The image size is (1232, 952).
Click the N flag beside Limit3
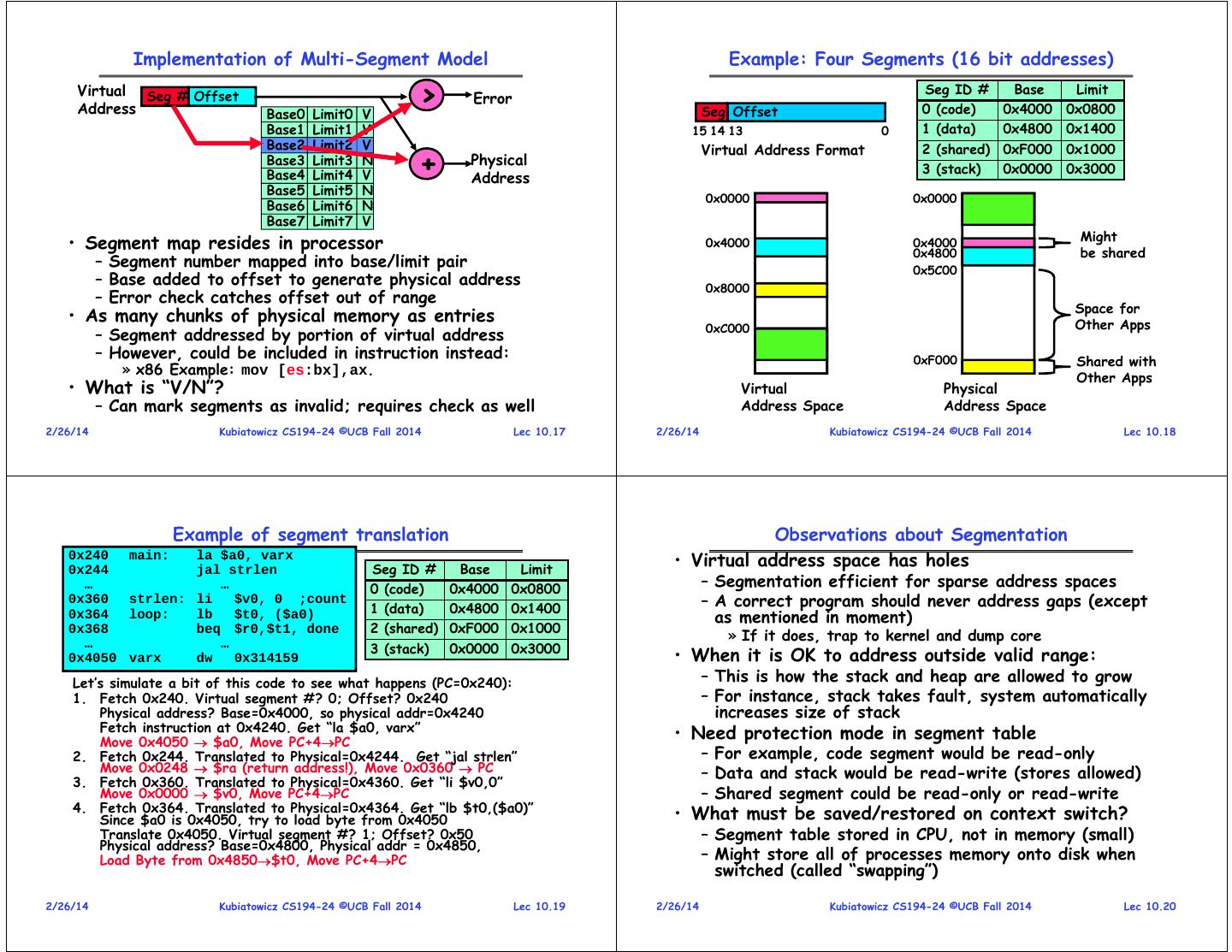click(x=366, y=160)
